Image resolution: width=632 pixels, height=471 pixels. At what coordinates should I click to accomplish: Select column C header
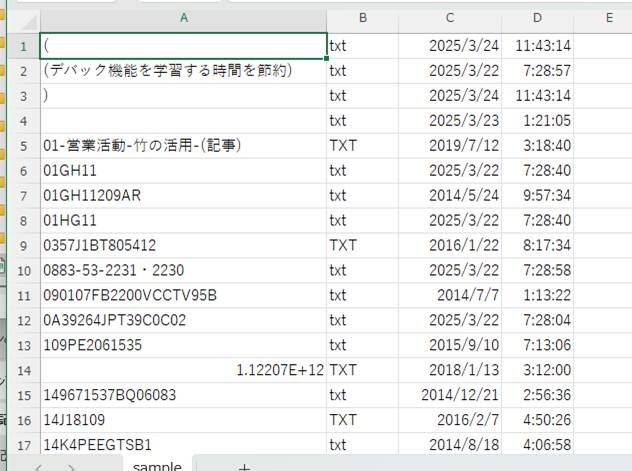click(451, 17)
